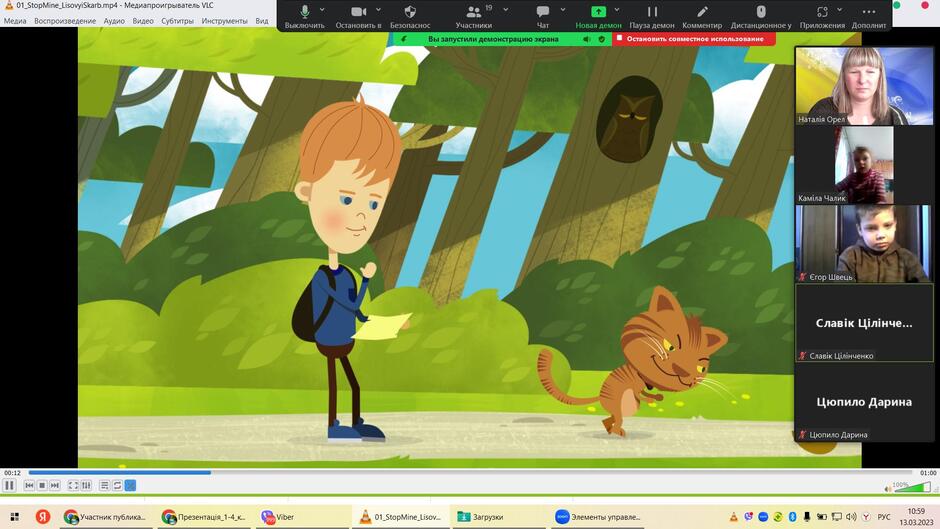The width and height of the screenshot is (940, 529).
Task: Expand share options arrow beside New Share
Action: [x=617, y=10]
